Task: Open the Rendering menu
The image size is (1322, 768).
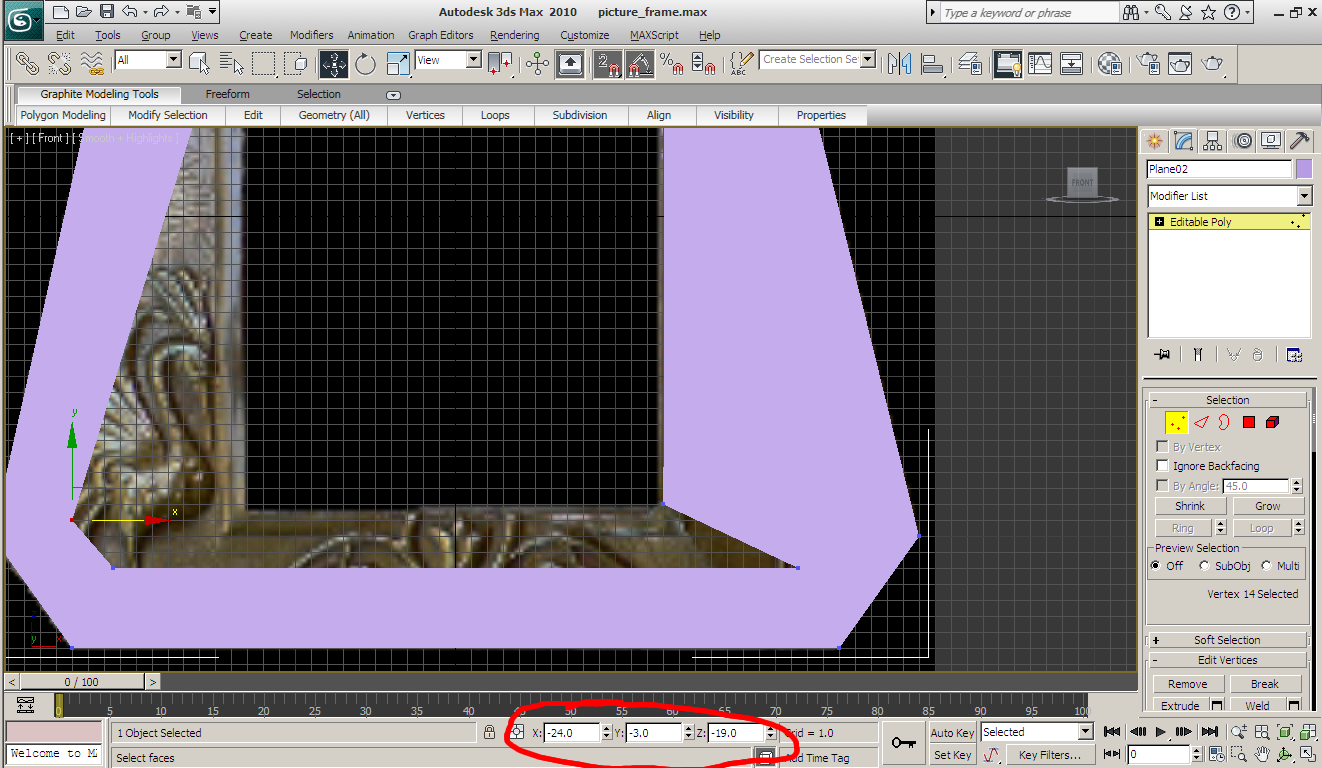Action: pyautogui.click(x=514, y=35)
